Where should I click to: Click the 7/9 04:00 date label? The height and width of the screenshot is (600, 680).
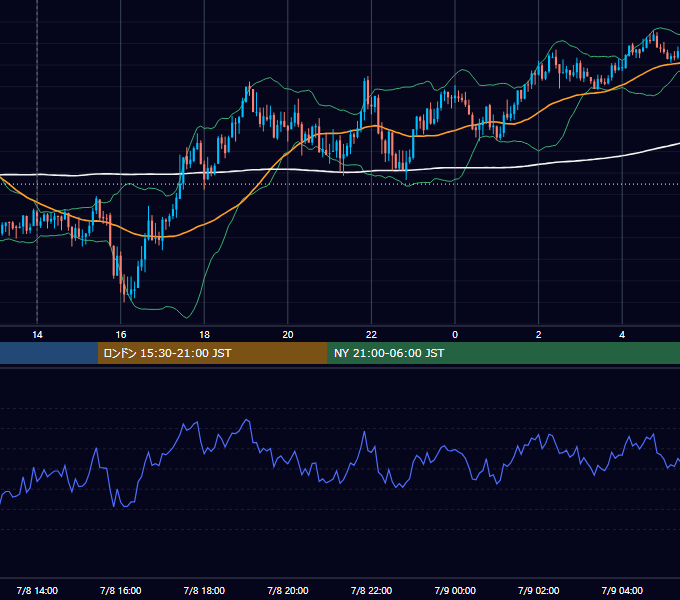pos(622,591)
